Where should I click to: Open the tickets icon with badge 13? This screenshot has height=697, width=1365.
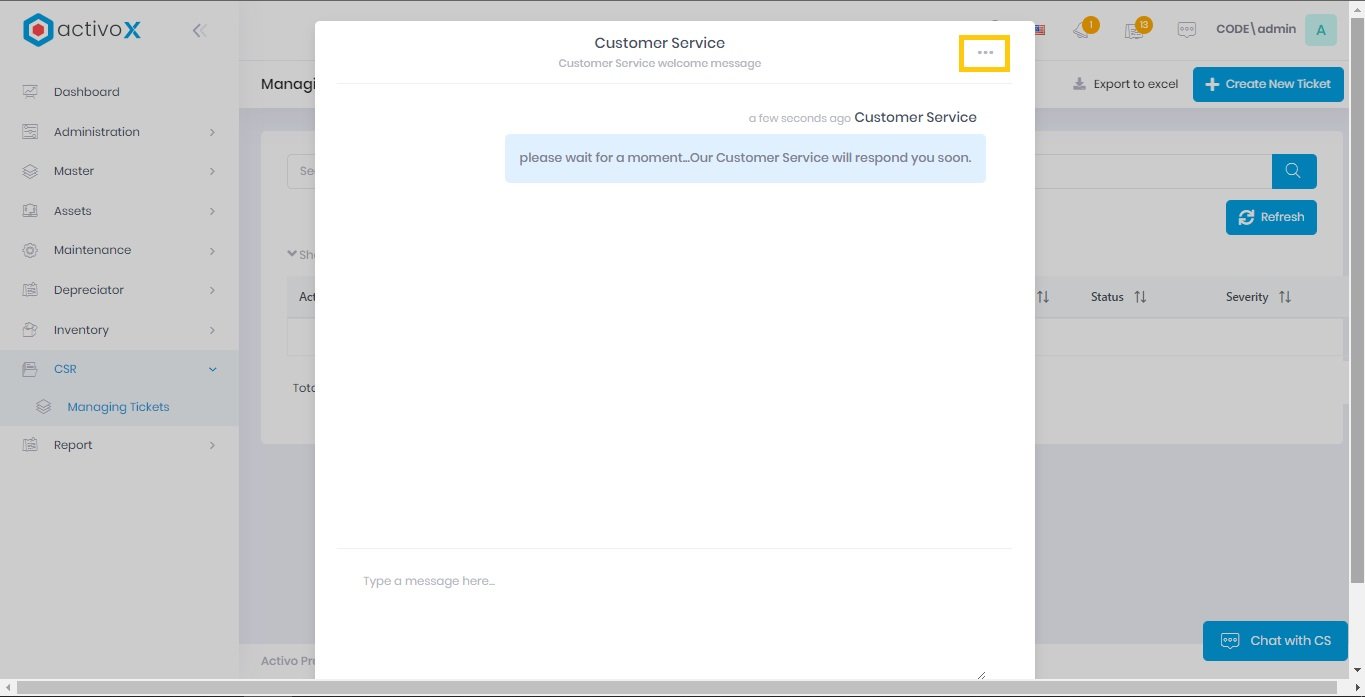pyautogui.click(x=1134, y=30)
